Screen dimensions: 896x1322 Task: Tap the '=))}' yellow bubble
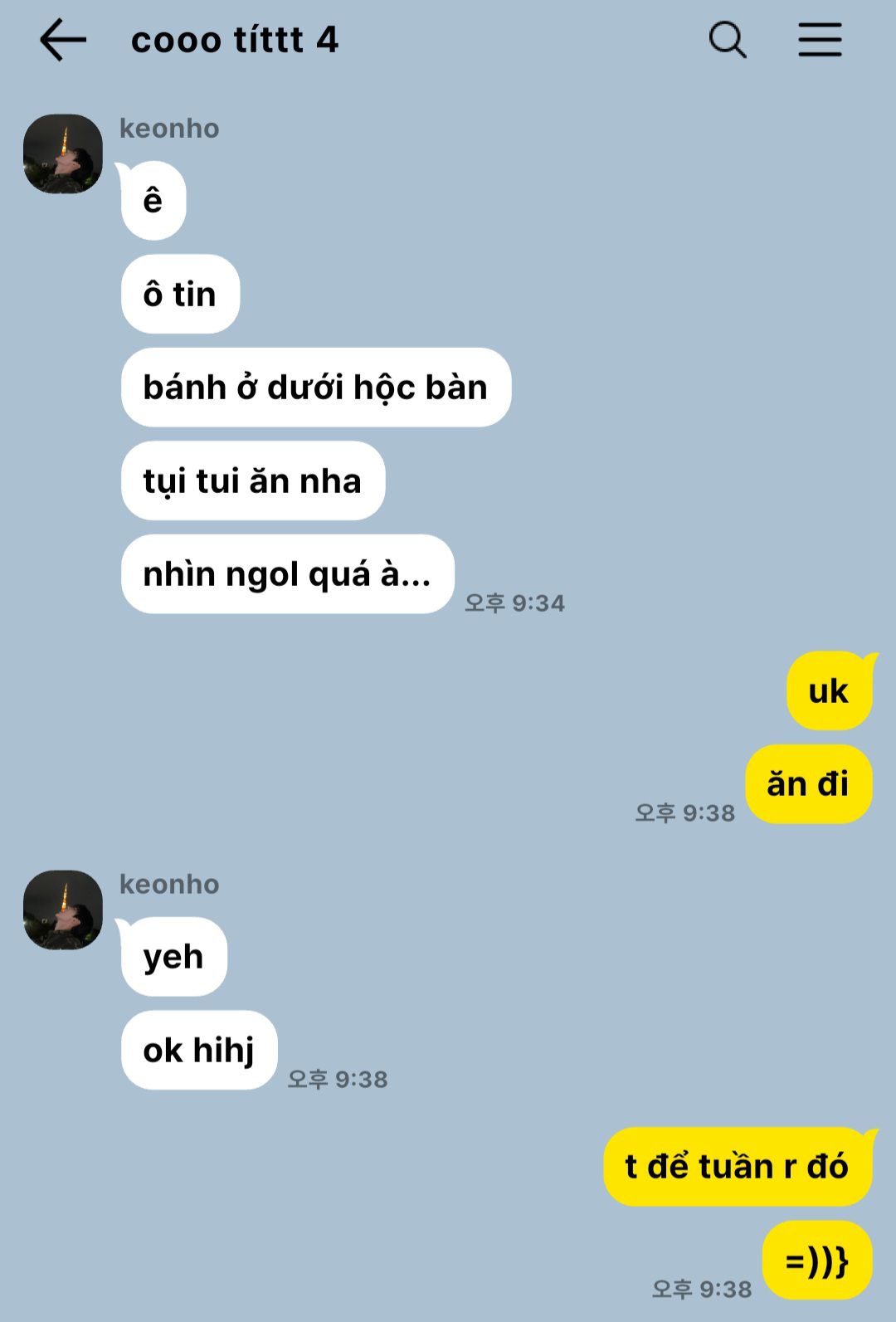click(x=817, y=1261)
